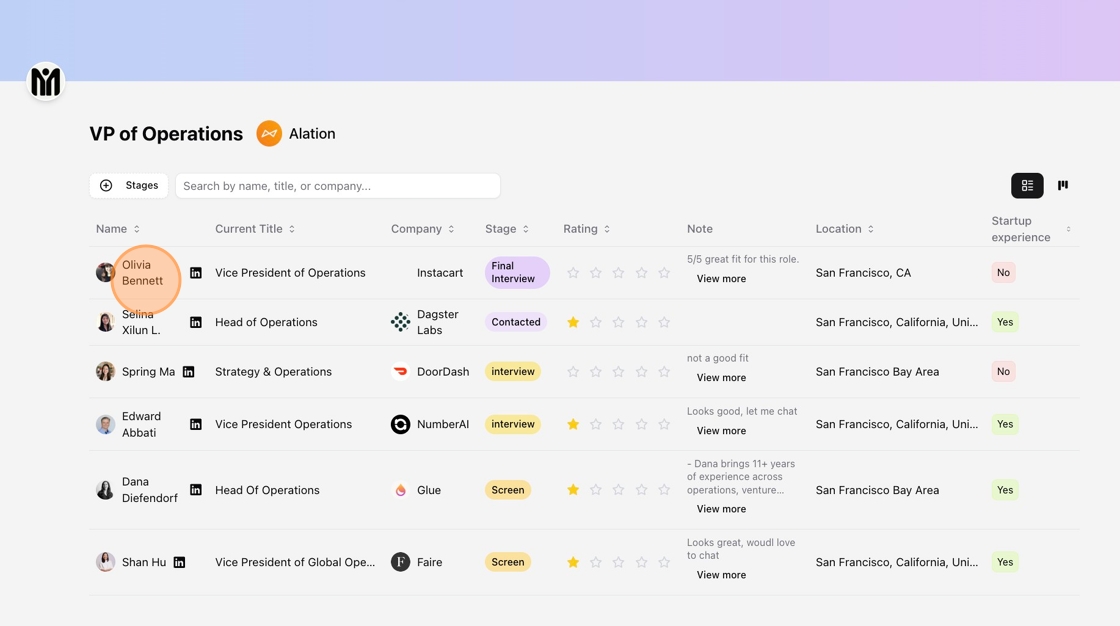Click Dana Diefendorf's filled first star
Image resolution: width=1120 pixels, height=626 pixels.
(573, 490)
